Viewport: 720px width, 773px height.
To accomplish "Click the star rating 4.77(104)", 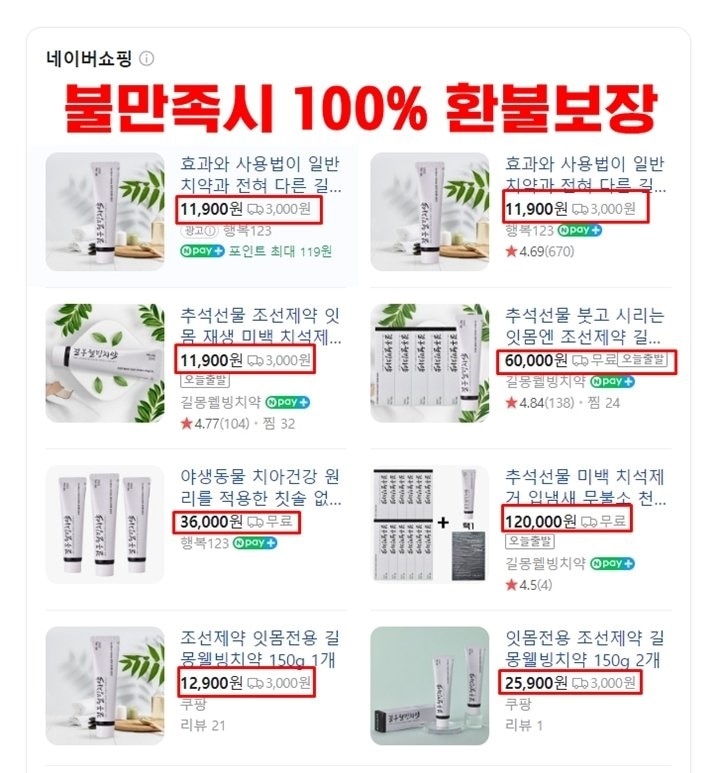I will coord(215,423).
